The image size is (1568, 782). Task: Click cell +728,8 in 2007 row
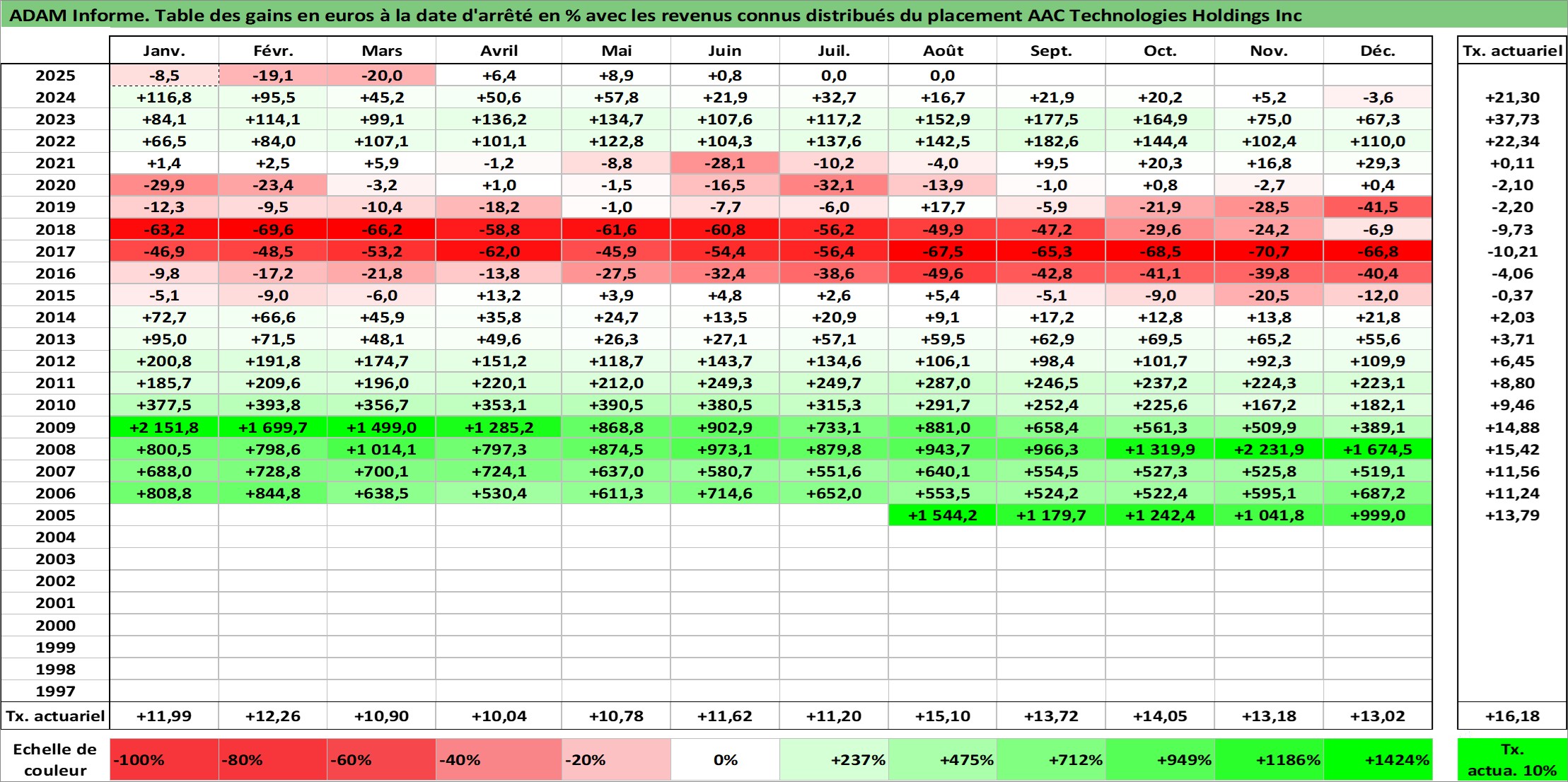[273, 472]
